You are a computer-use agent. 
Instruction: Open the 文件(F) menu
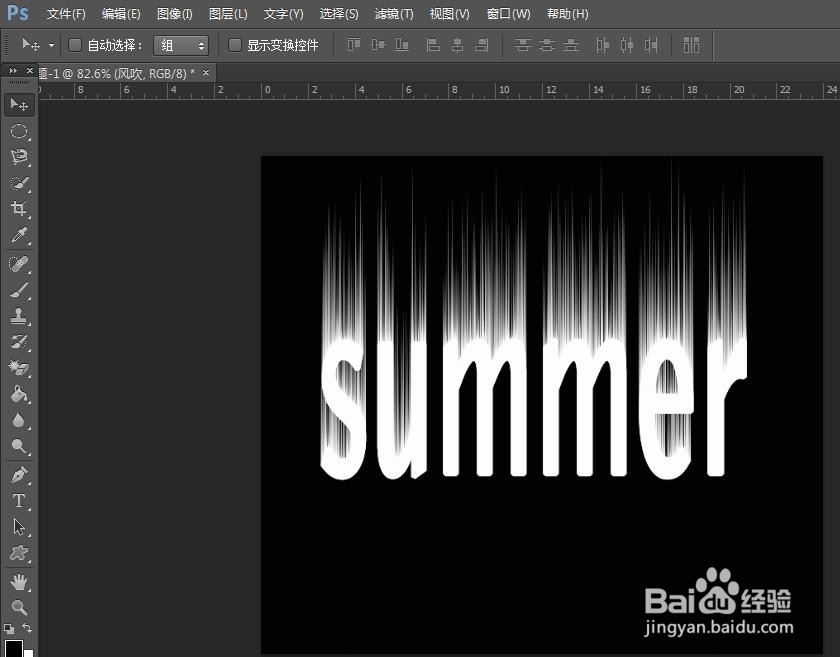(66, 14)
